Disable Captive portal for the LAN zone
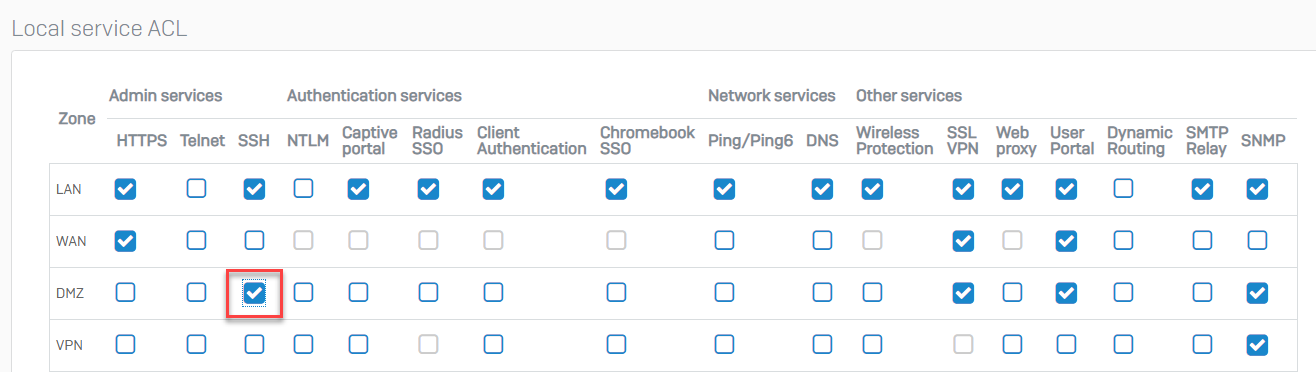1316x372 pixels. pos(358,189)
